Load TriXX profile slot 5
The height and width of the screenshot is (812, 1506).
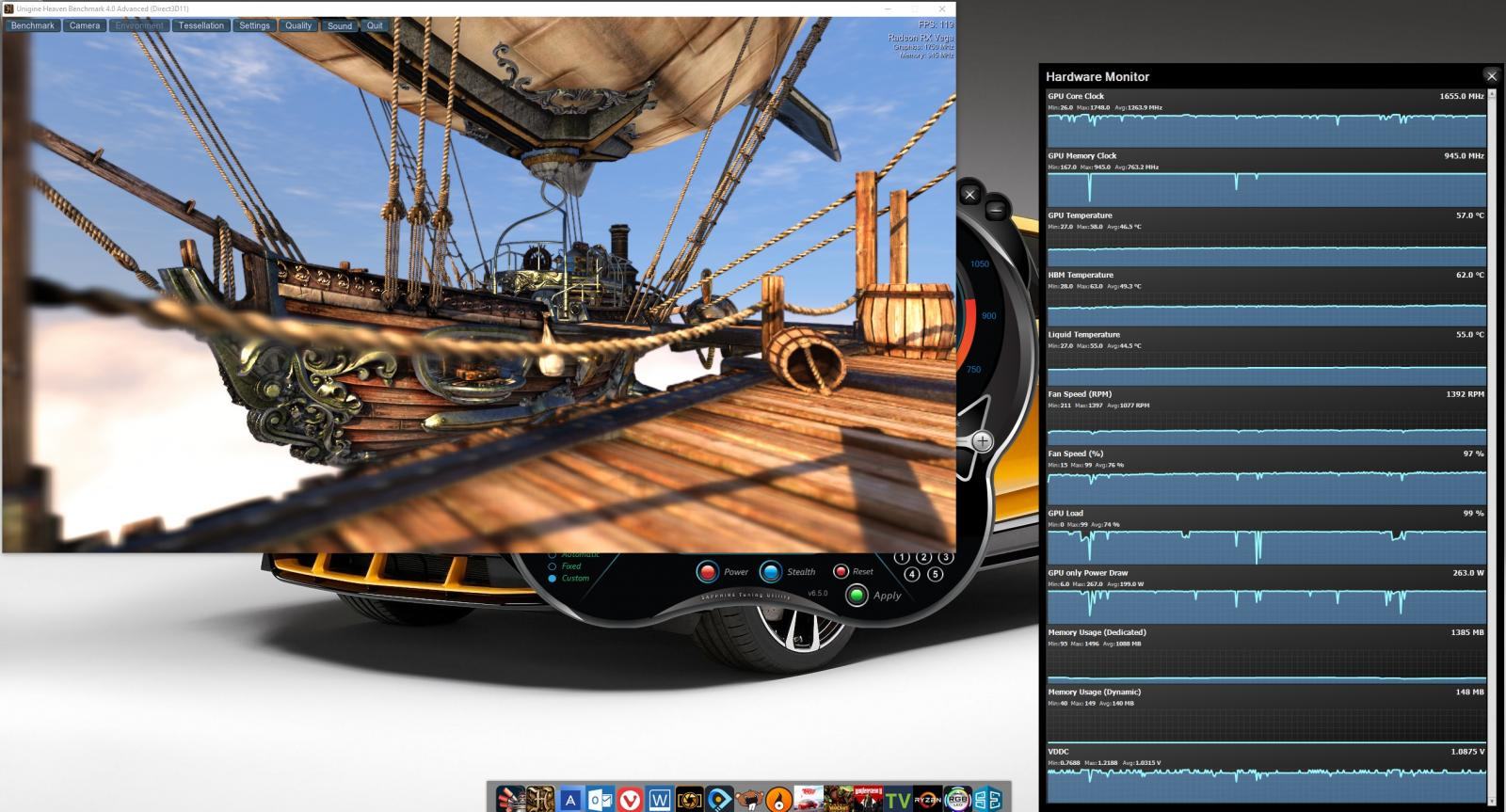[935, 574]
